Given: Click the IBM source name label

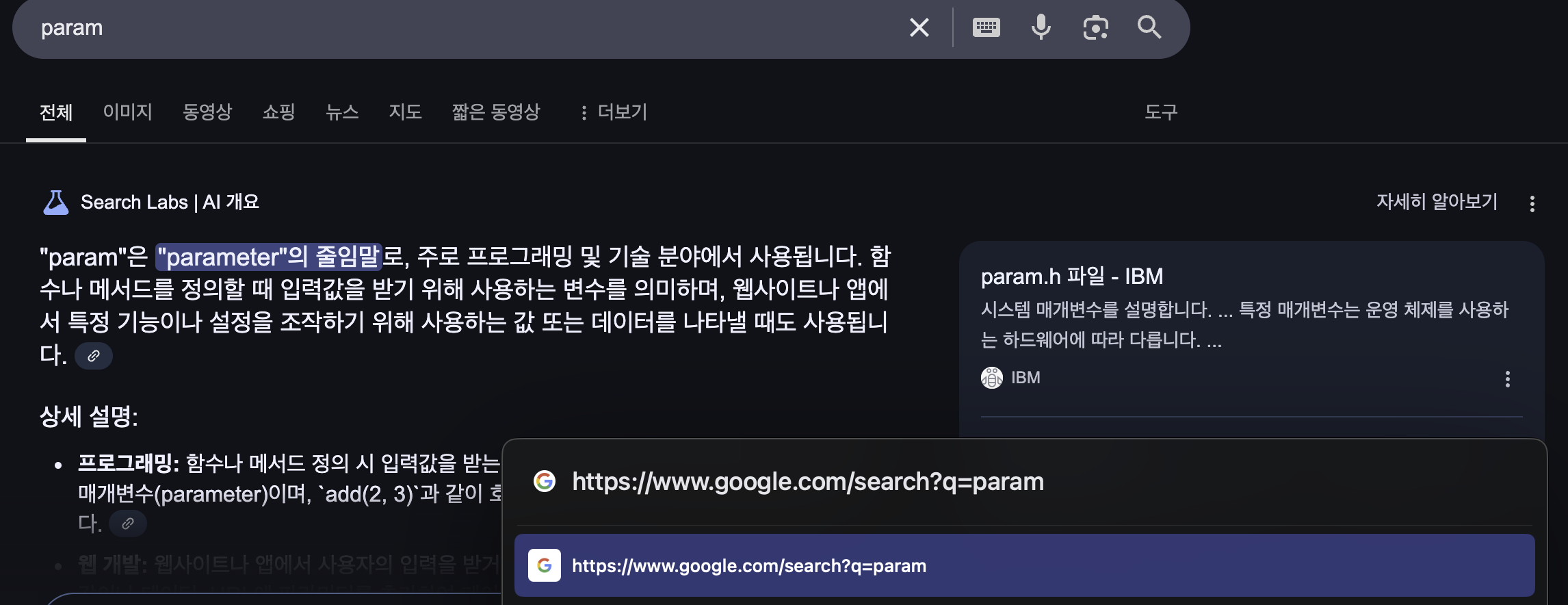Looking at the screenshot, I should 1025,378.
